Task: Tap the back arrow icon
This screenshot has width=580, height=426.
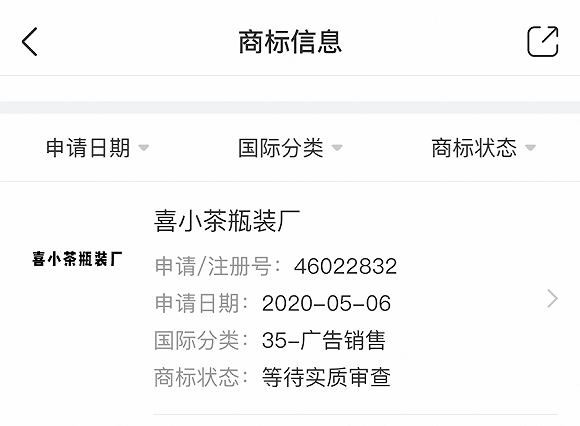Action: (30, 41)
